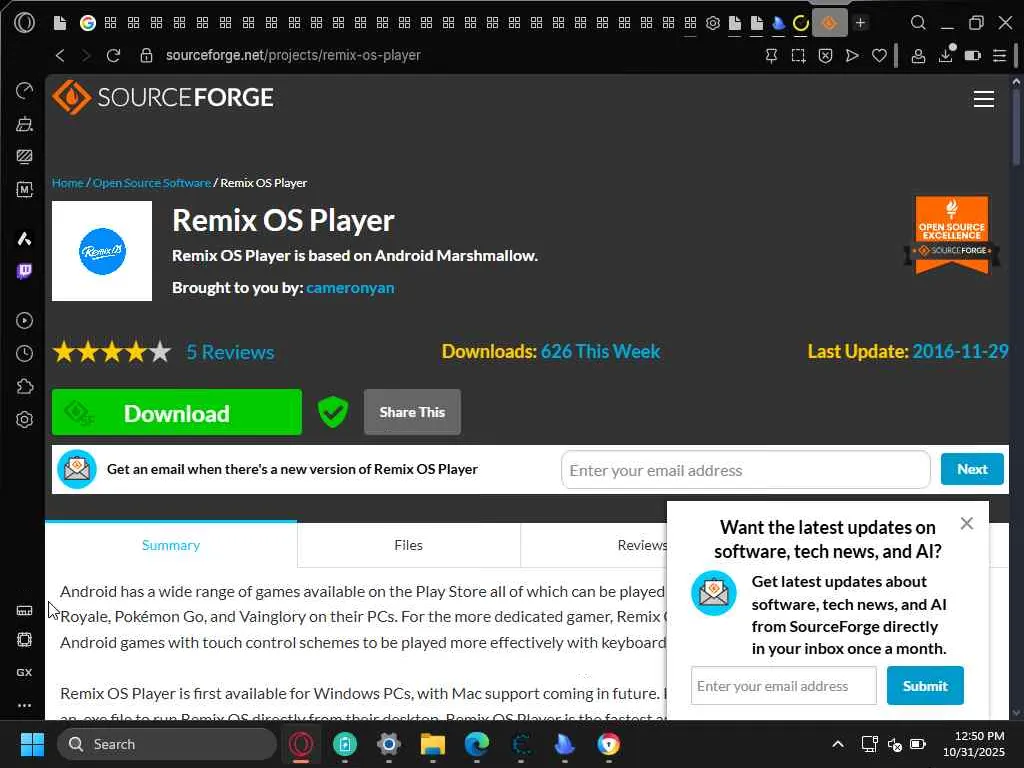Open the 5 Reviews link
The height and width of the screenshot is (768, 1024).
(230, 352)
